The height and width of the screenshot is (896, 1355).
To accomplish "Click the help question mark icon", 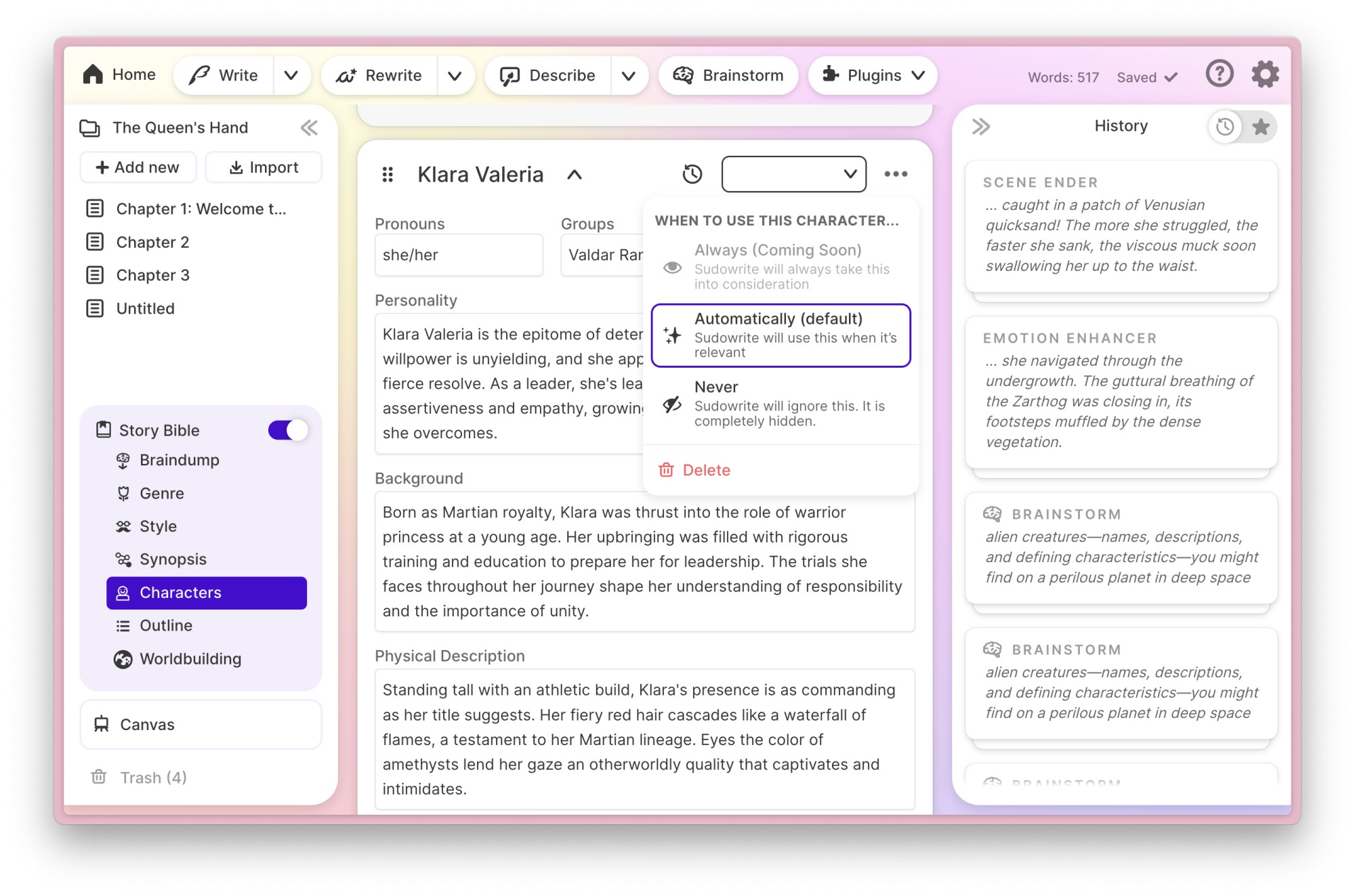I will coord(1219,74).
